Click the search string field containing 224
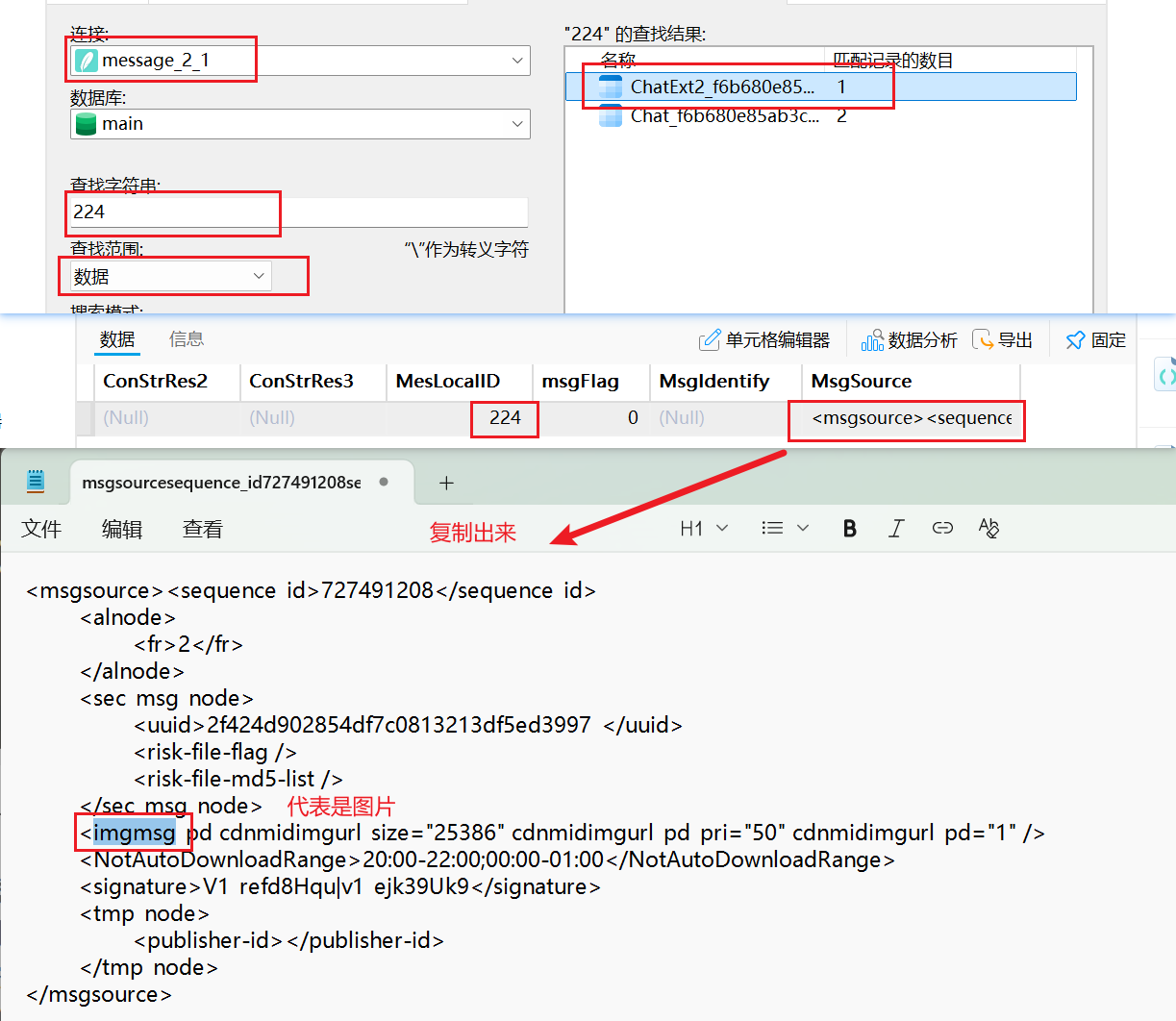1176x1021 pixels. point(298,212)
